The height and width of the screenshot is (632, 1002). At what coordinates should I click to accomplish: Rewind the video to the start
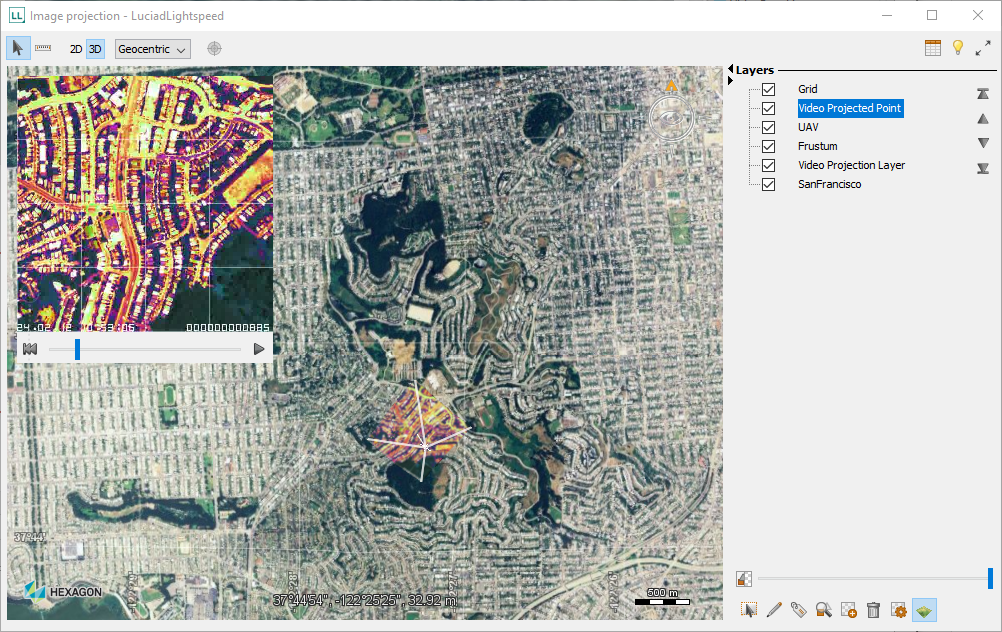[x=30, y=349]
